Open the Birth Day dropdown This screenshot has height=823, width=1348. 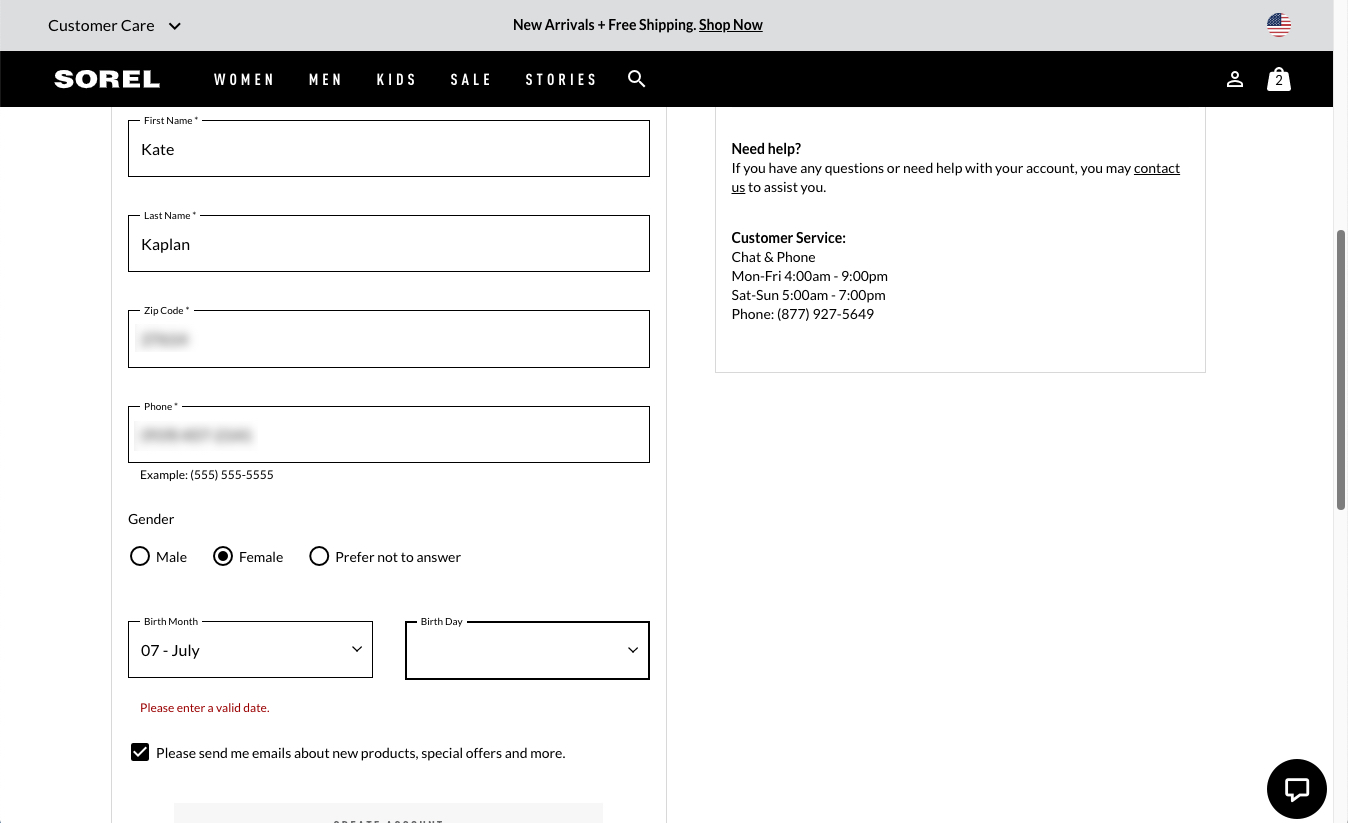coord(527,650)
